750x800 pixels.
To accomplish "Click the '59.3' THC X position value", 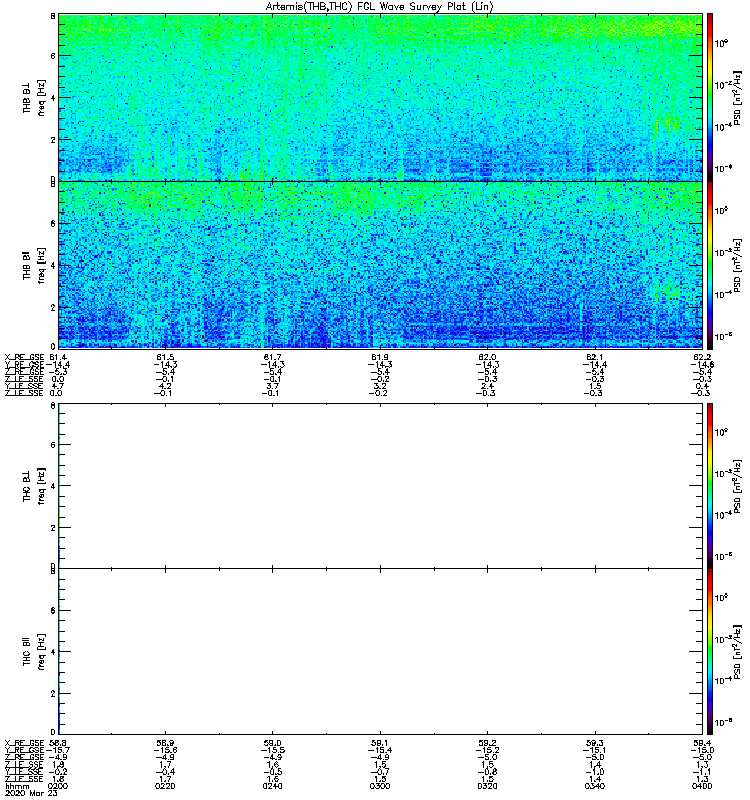I will click(x=595, y=743).
